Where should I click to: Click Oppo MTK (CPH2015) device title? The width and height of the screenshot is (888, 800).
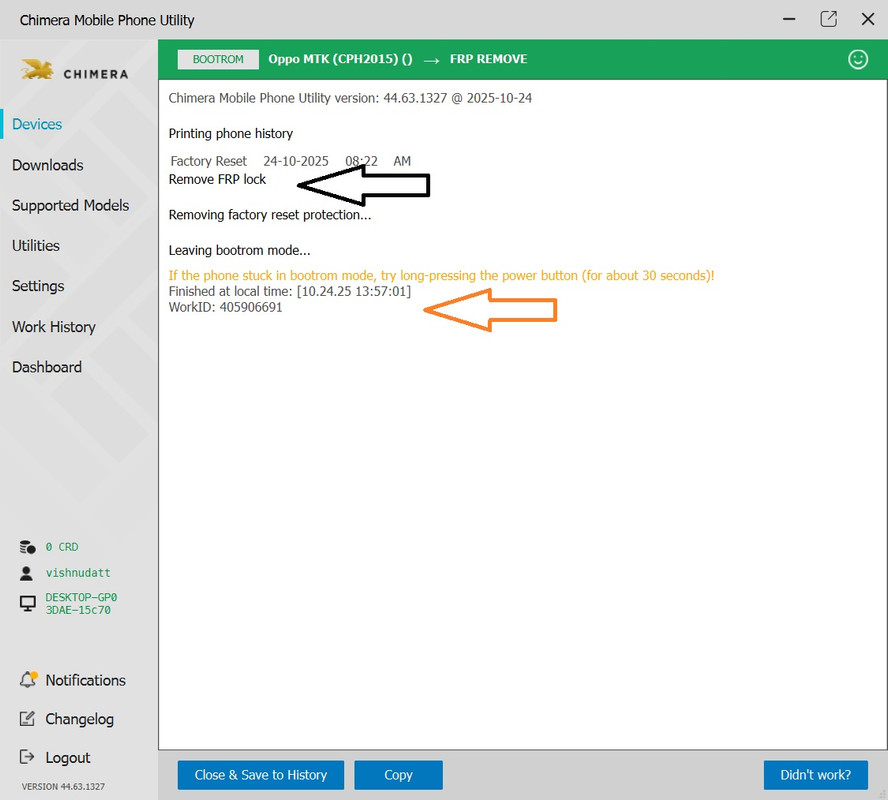(x=340, y=59)
